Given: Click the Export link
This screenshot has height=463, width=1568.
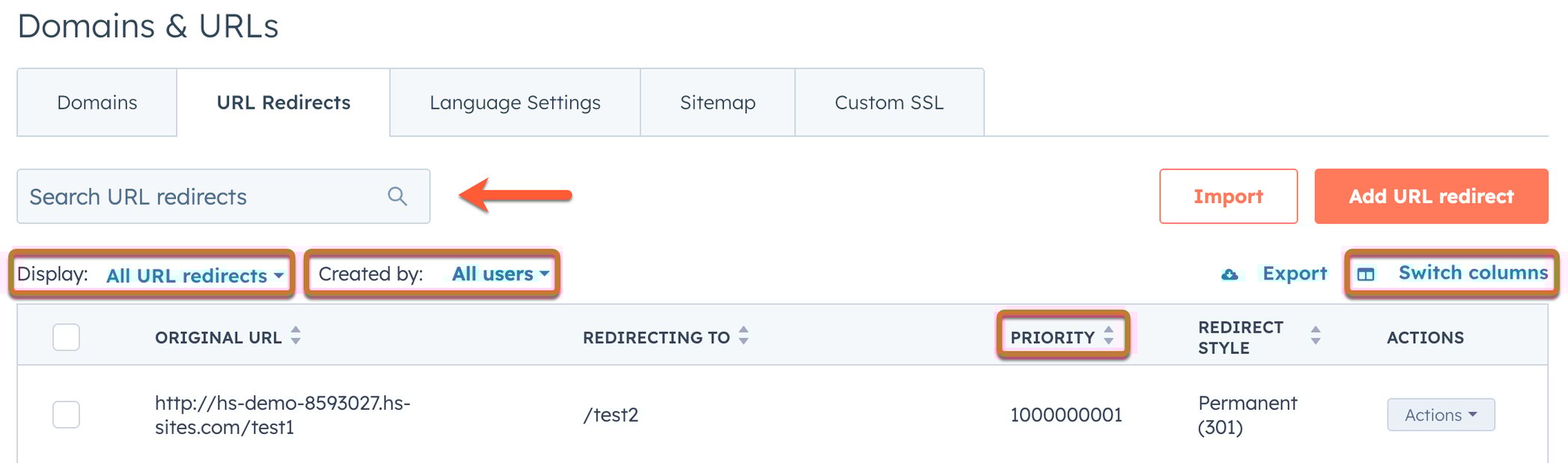Looking at the screenshot, I should click(1294, 273).
